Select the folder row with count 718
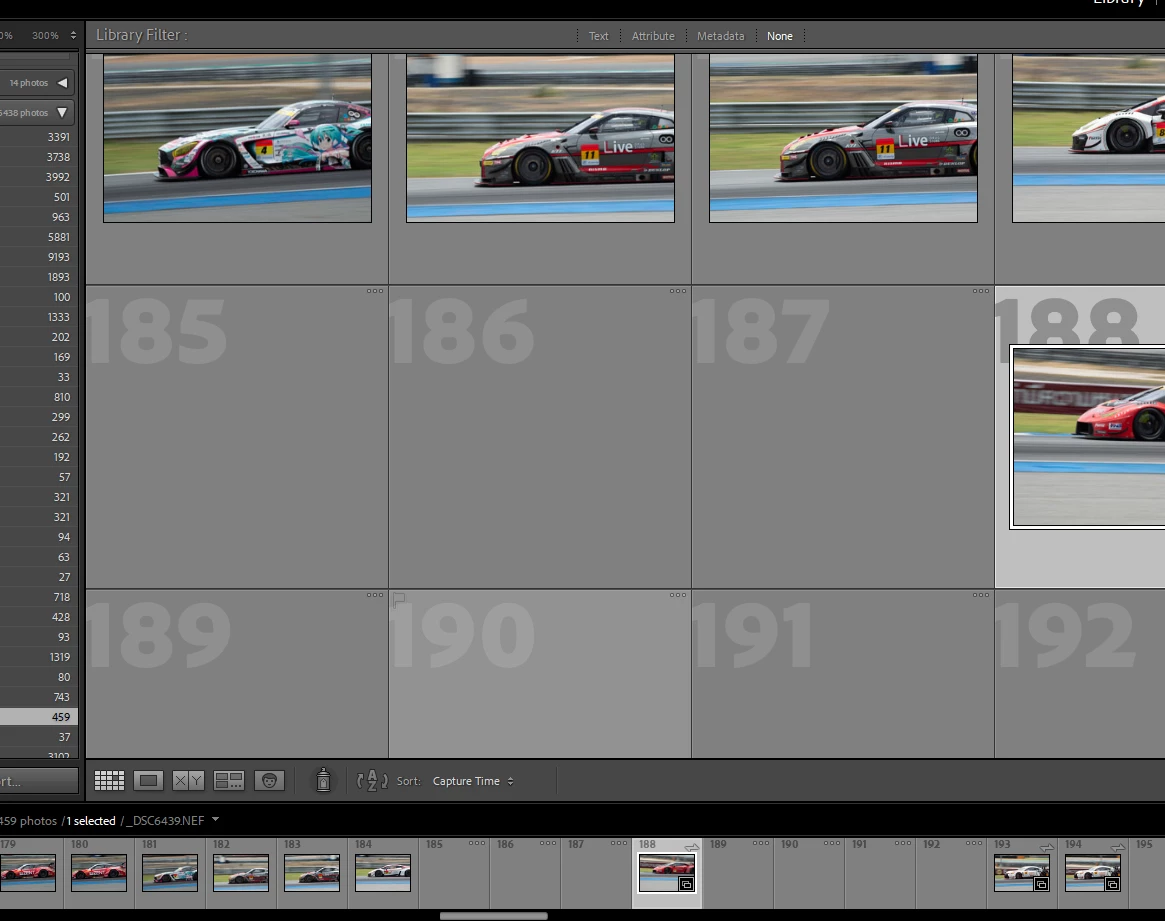The width and height of the screenshot is (1165, 921). (39, 597)
